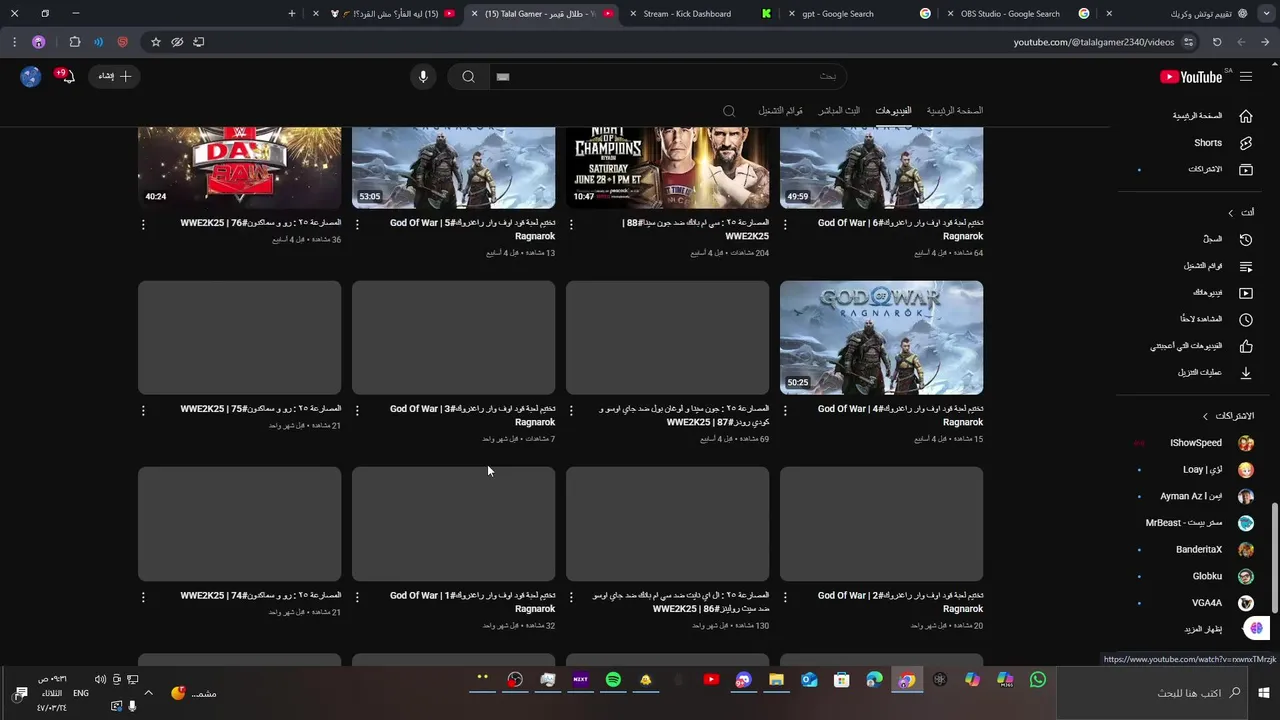Click the YouTube logo
This screenshot has height=720, width=1280.
coord(1193,77)
